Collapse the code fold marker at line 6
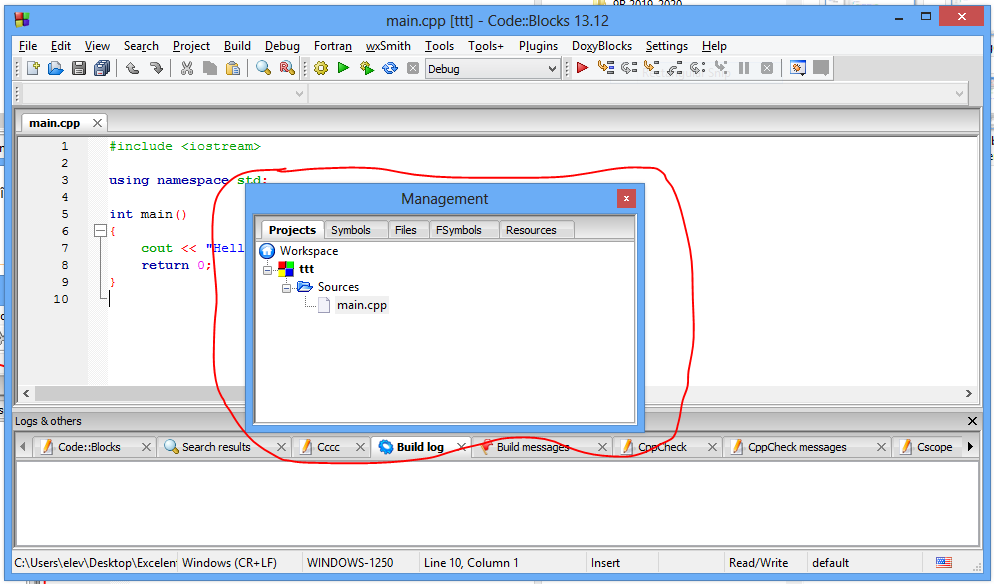994x584 pixels. click(100, 231)
